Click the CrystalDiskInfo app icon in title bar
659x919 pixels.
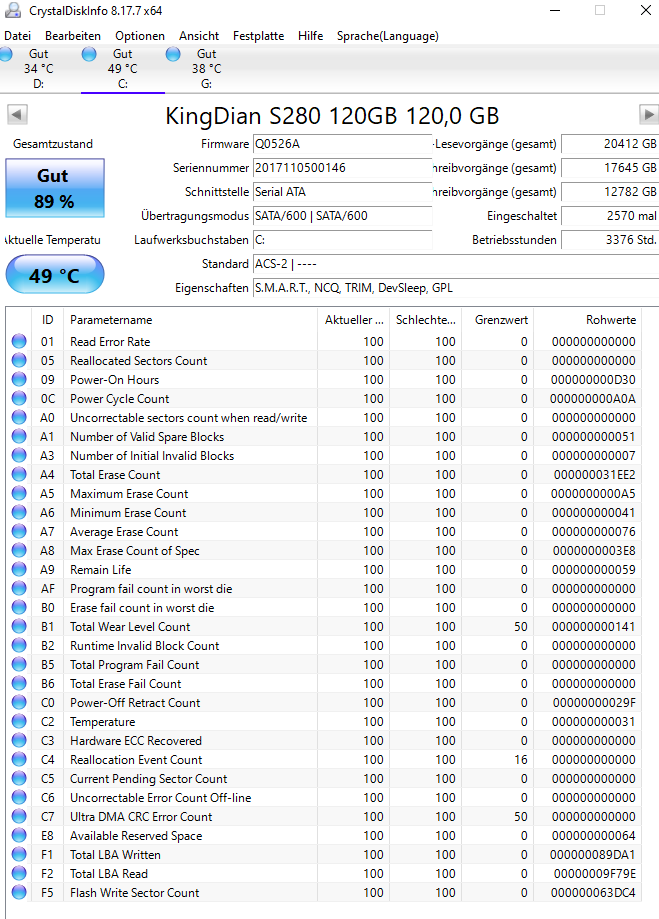coord(12,10)
